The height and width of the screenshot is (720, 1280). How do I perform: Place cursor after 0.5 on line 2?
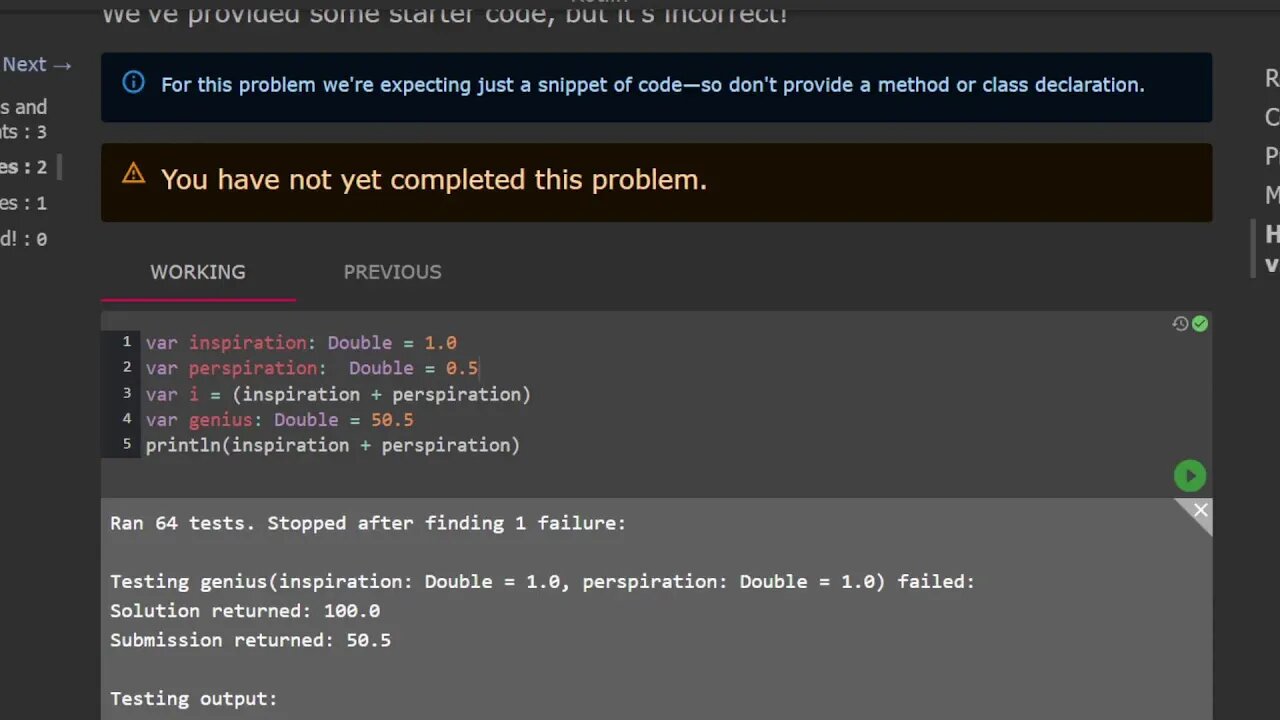[479, 368]
